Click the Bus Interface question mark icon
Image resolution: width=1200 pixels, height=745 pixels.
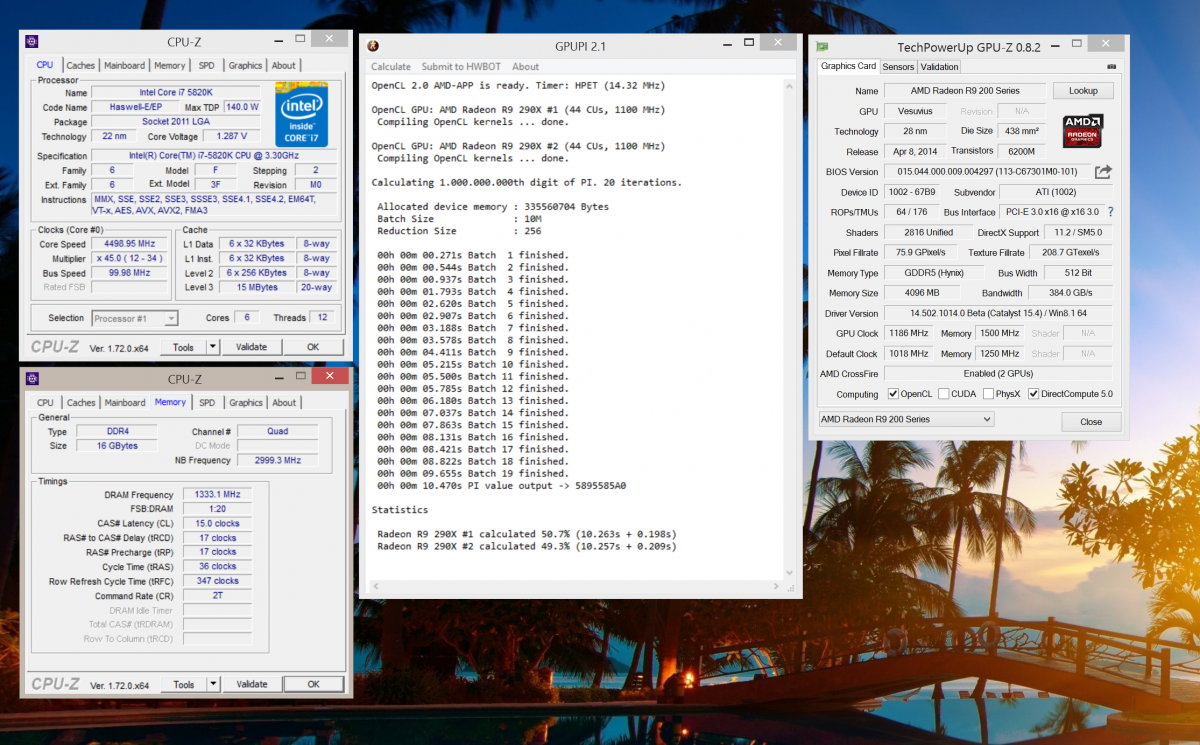click(1110, 212)
